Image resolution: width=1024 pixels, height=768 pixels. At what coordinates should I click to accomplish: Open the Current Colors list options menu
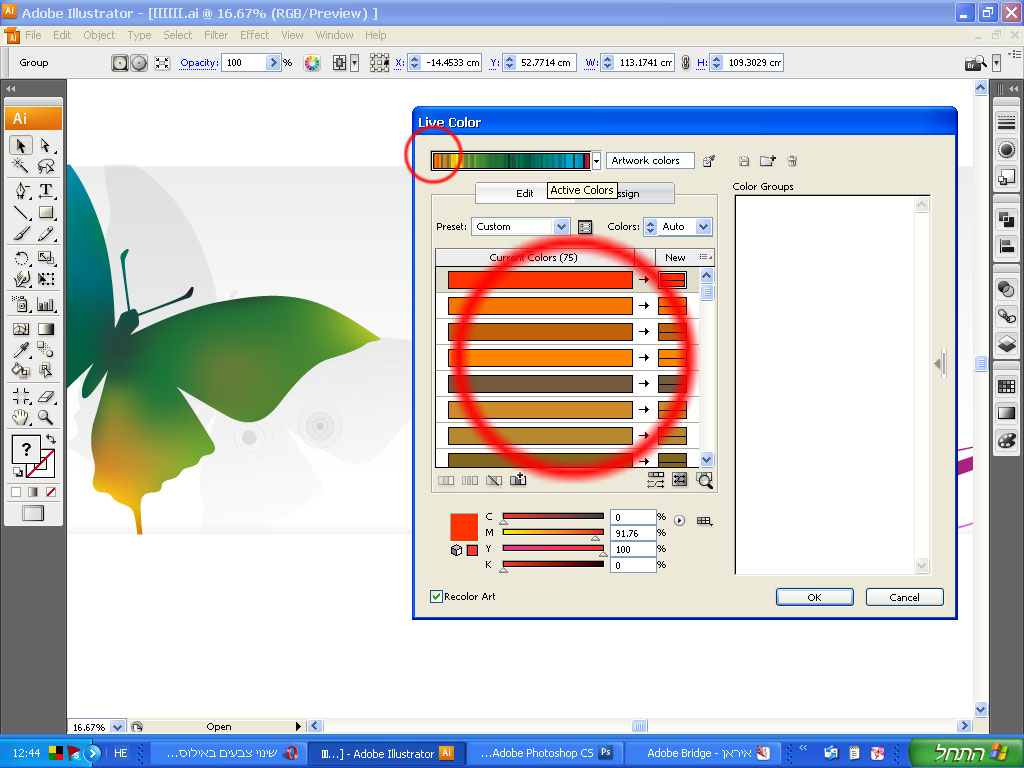click(x=706, y=257)
